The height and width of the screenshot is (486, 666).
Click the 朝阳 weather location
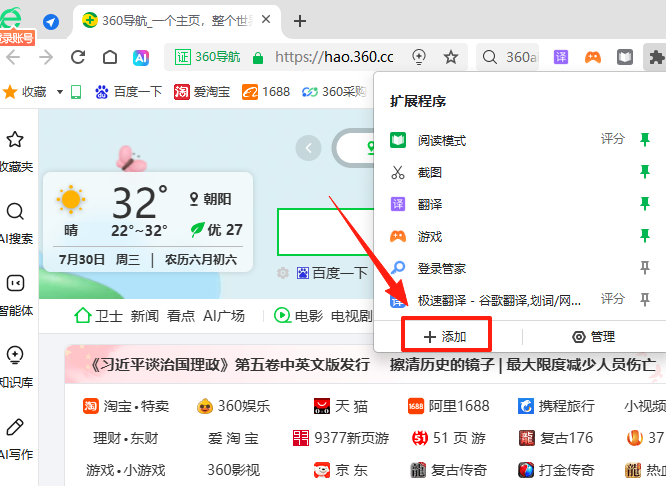210,199
